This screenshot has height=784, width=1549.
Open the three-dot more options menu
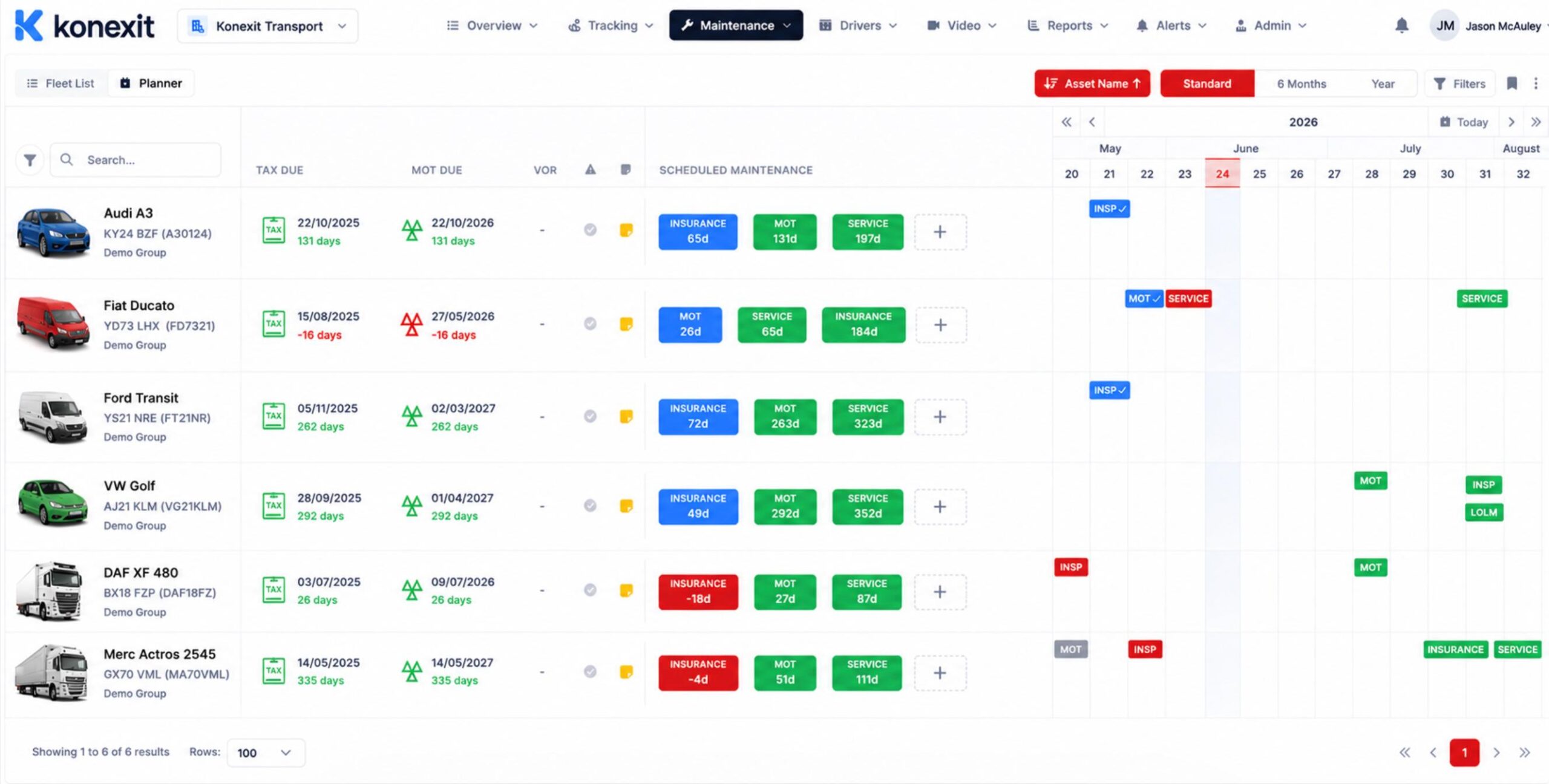[1536, 83]
